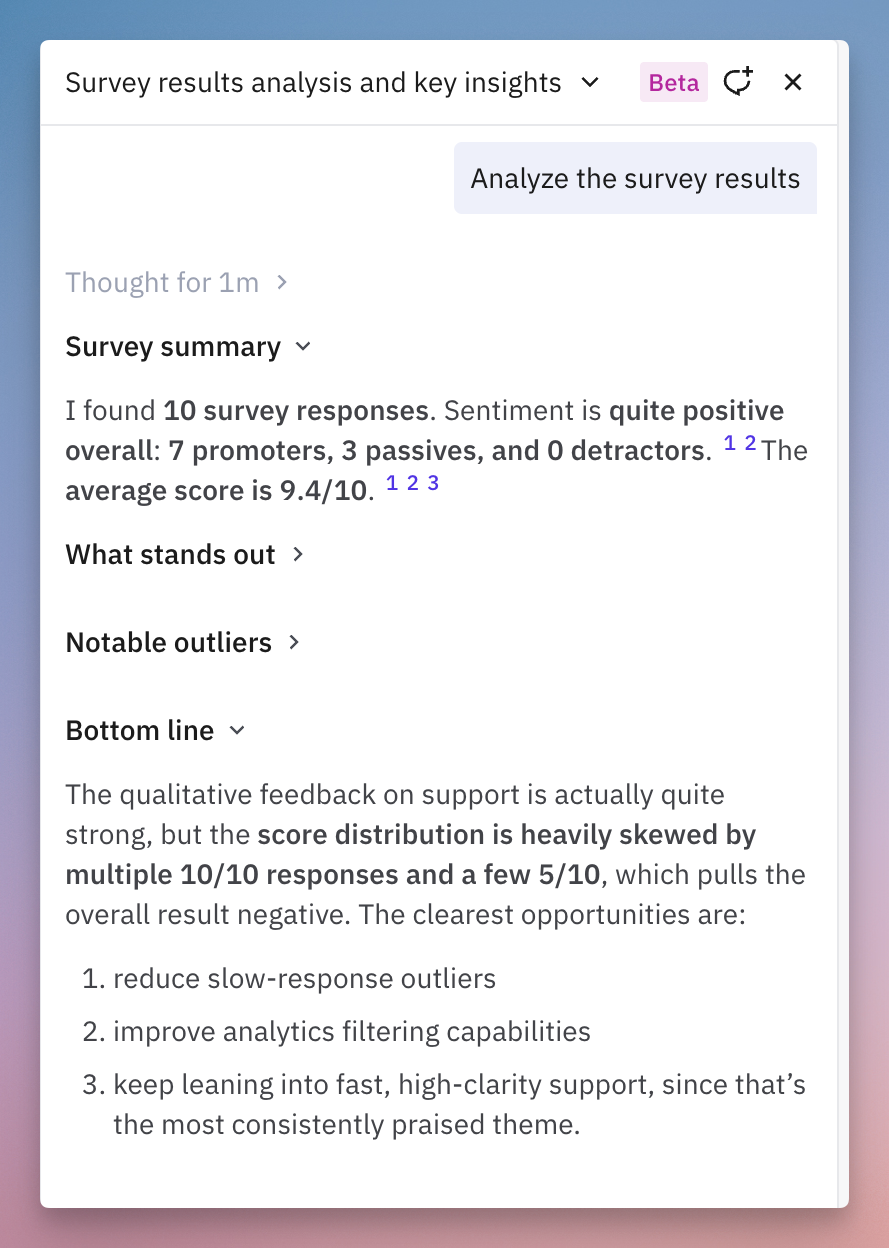
Task: Open citation 3 after "9.4/10"
Action: click(433, 483)
